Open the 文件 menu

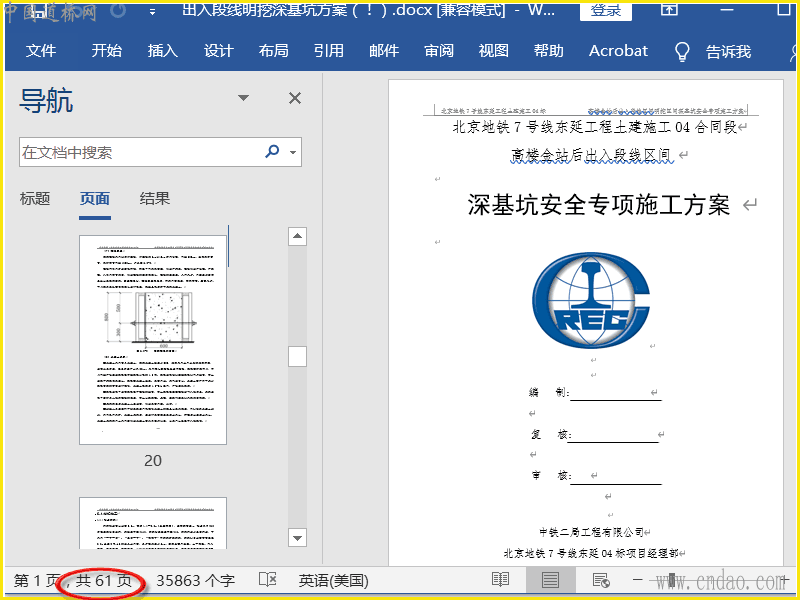click(41, 51)
